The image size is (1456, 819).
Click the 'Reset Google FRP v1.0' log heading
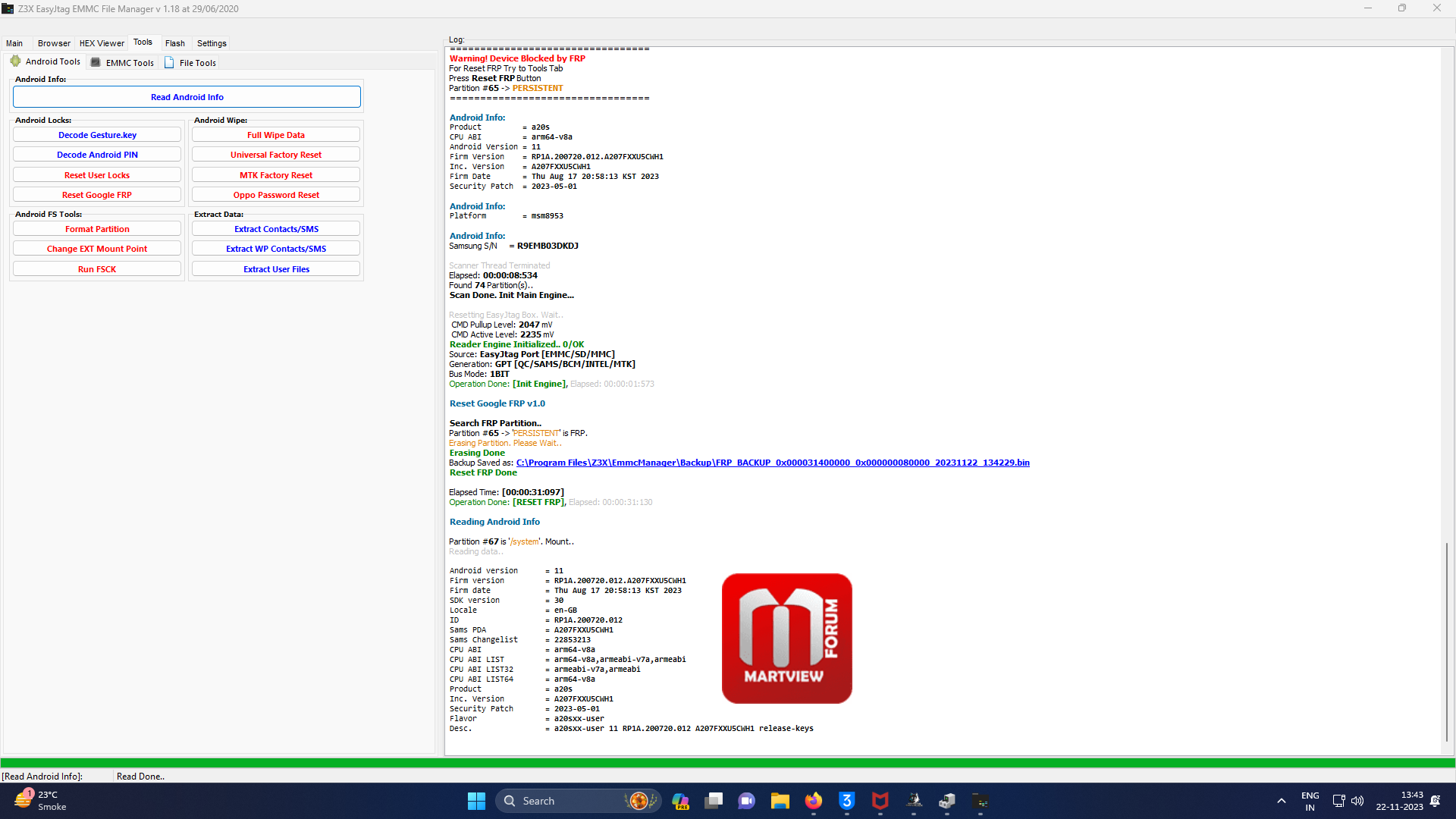click(497, 403)
